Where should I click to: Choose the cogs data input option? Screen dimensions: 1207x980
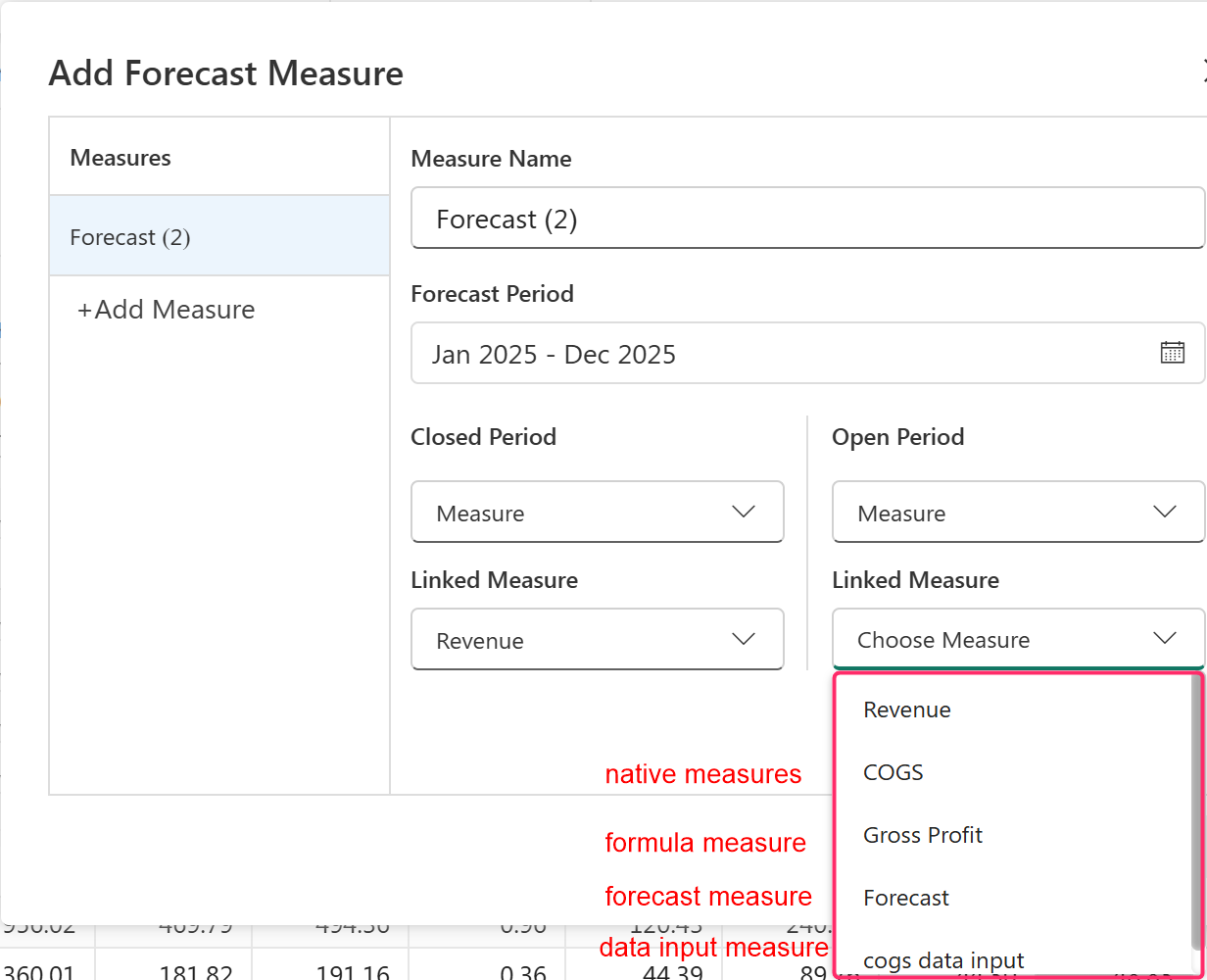(x=943, y=960)
